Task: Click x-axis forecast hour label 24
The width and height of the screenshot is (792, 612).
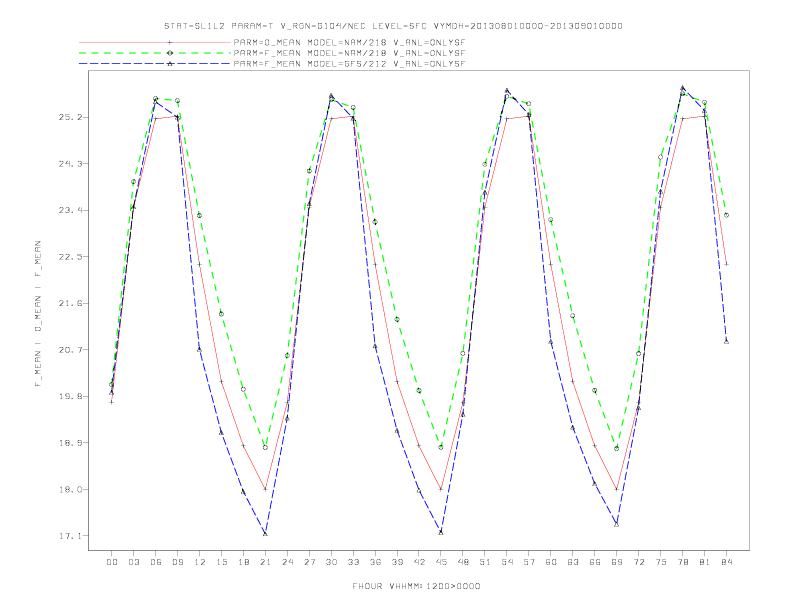Action: pos(287,562)
